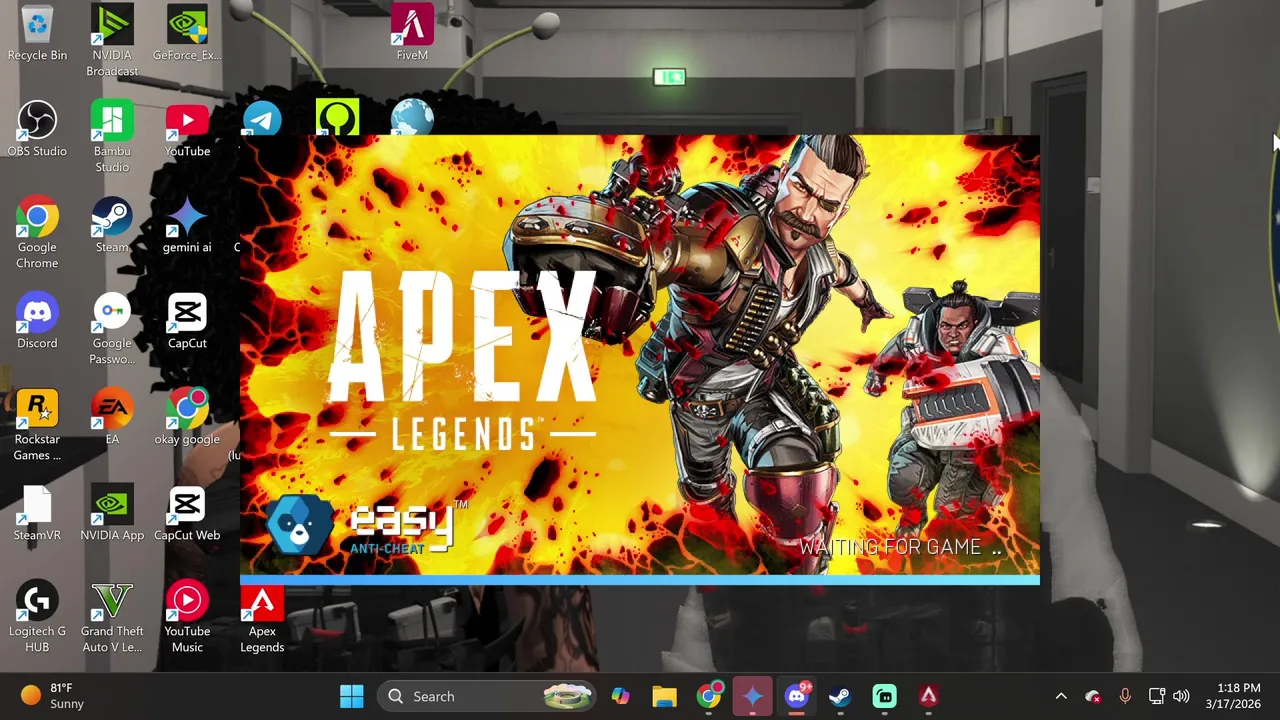1280x720 pixels.
Task: Select the YouTube desktop shortcut
Action: [187, 130]
